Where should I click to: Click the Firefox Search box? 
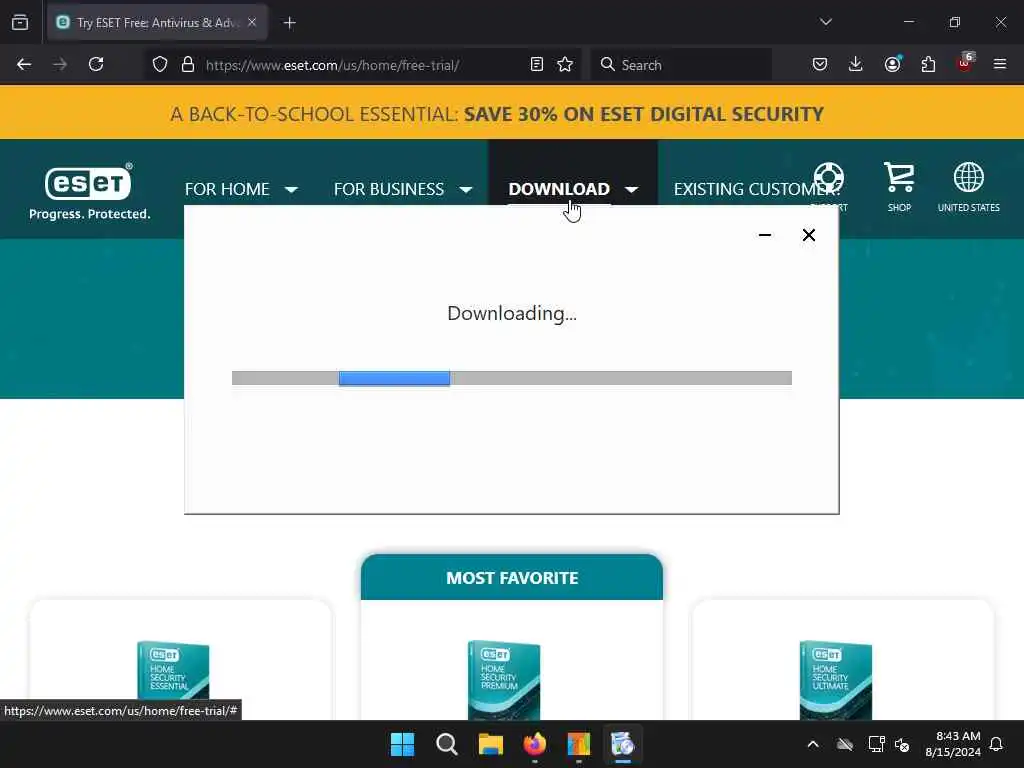[680, 65]
